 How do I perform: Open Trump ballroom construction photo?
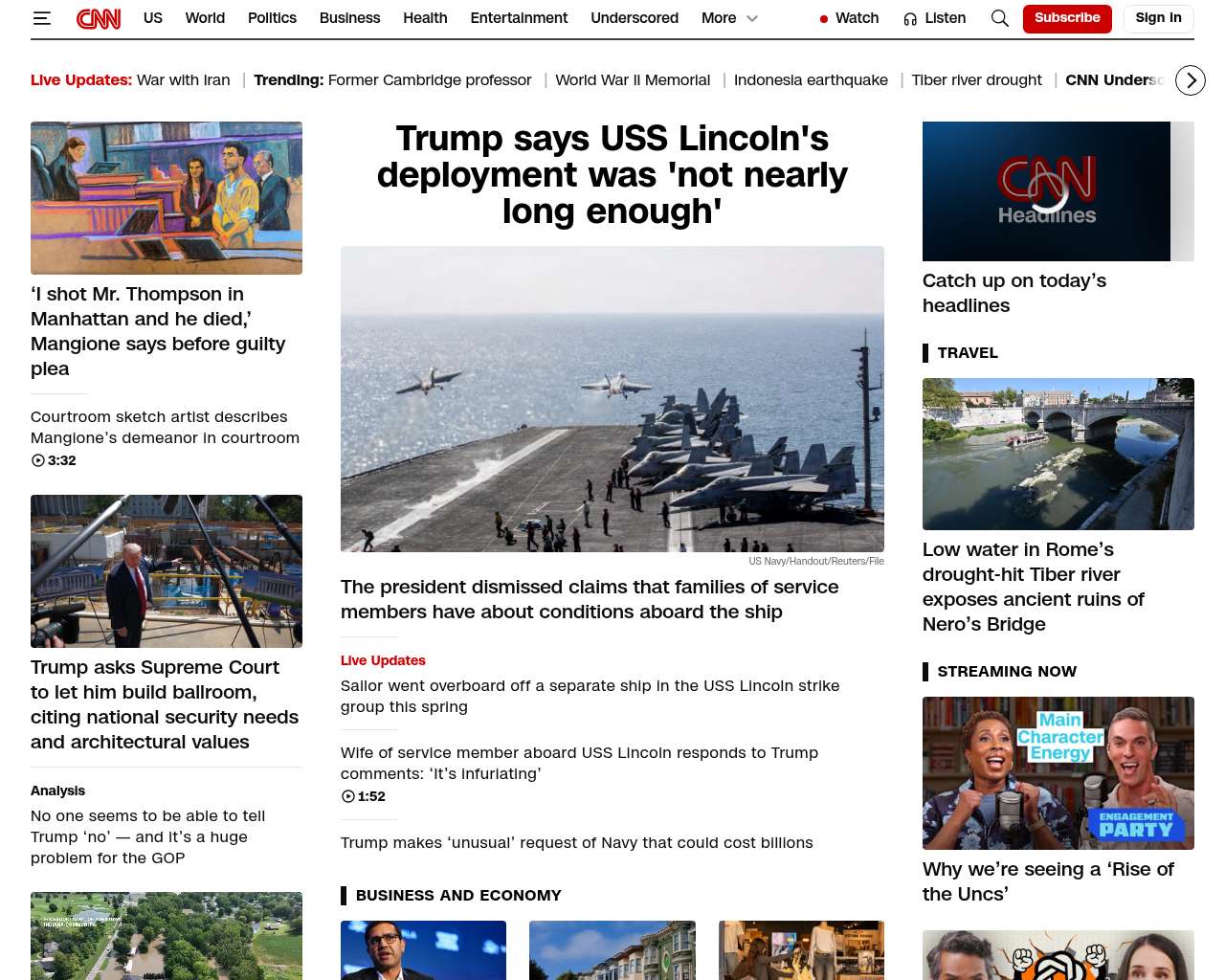[167, 571]
